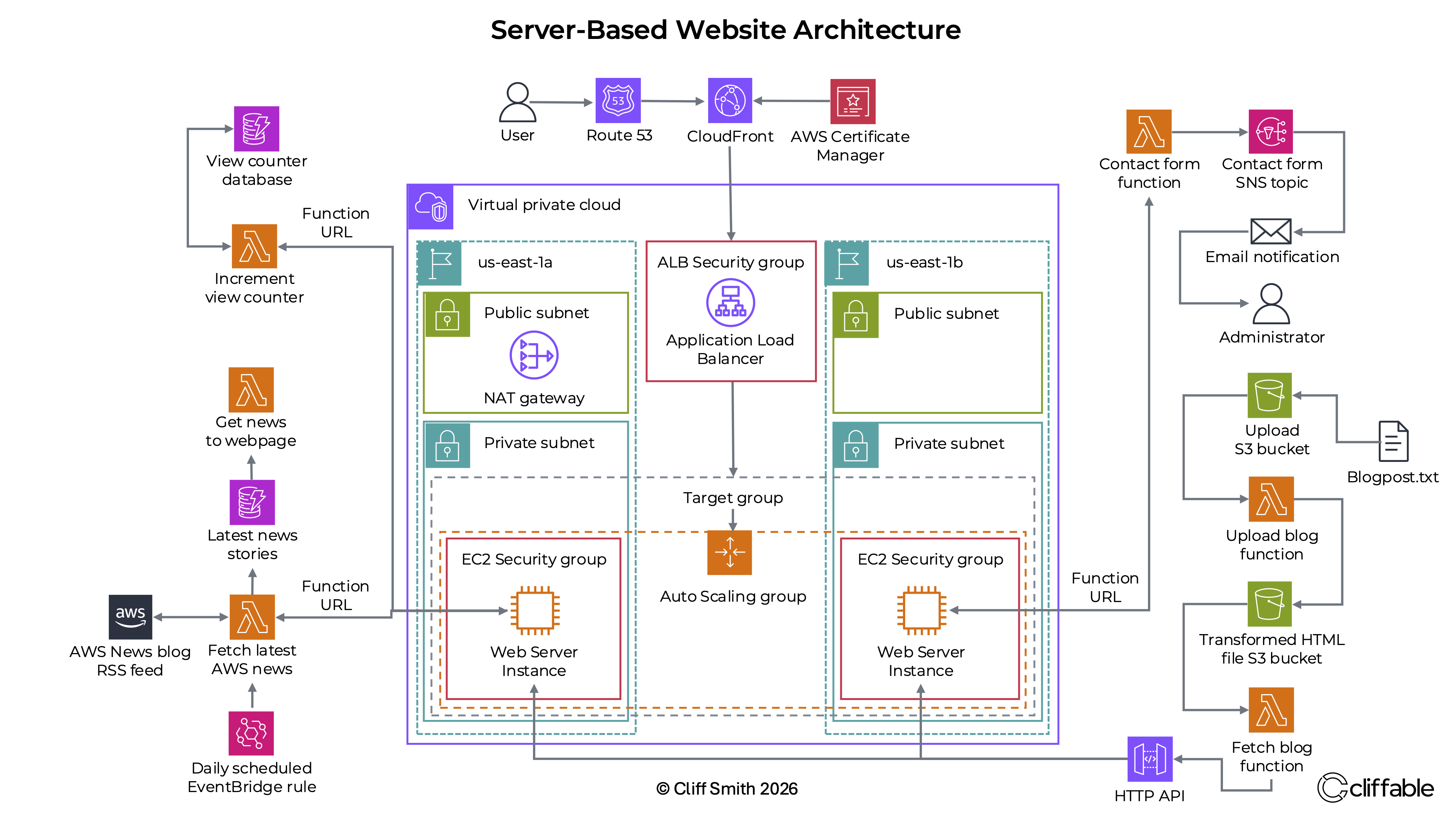Click the us-east-1b availability zone flag icon
The width and height of the screenshot is (1456, 819).
pos(847,264)
